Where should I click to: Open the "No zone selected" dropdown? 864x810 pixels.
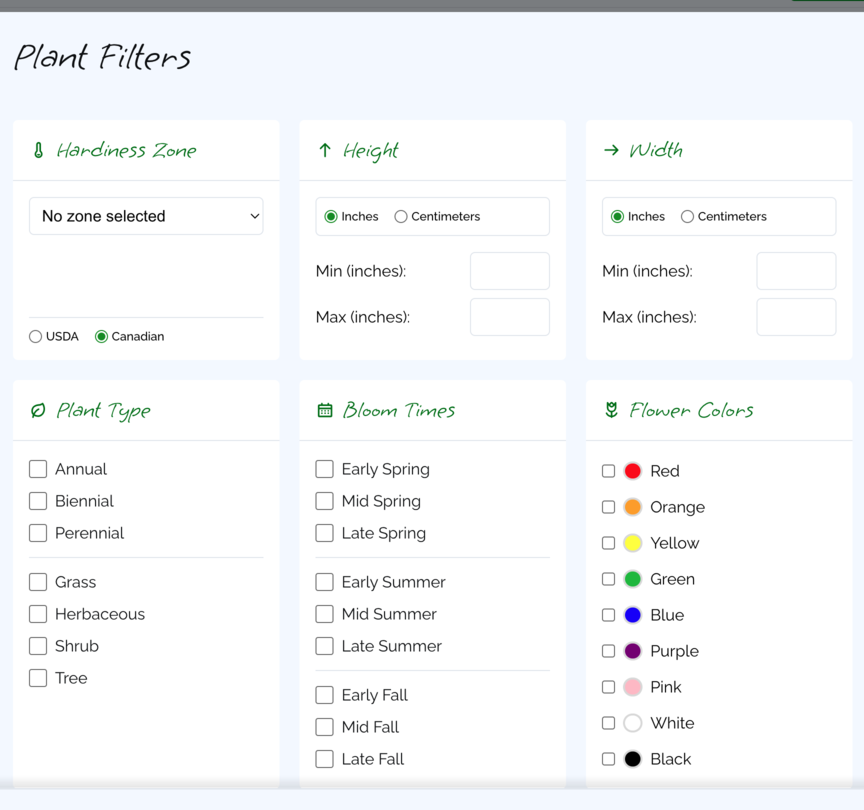[x=146, y=216]
